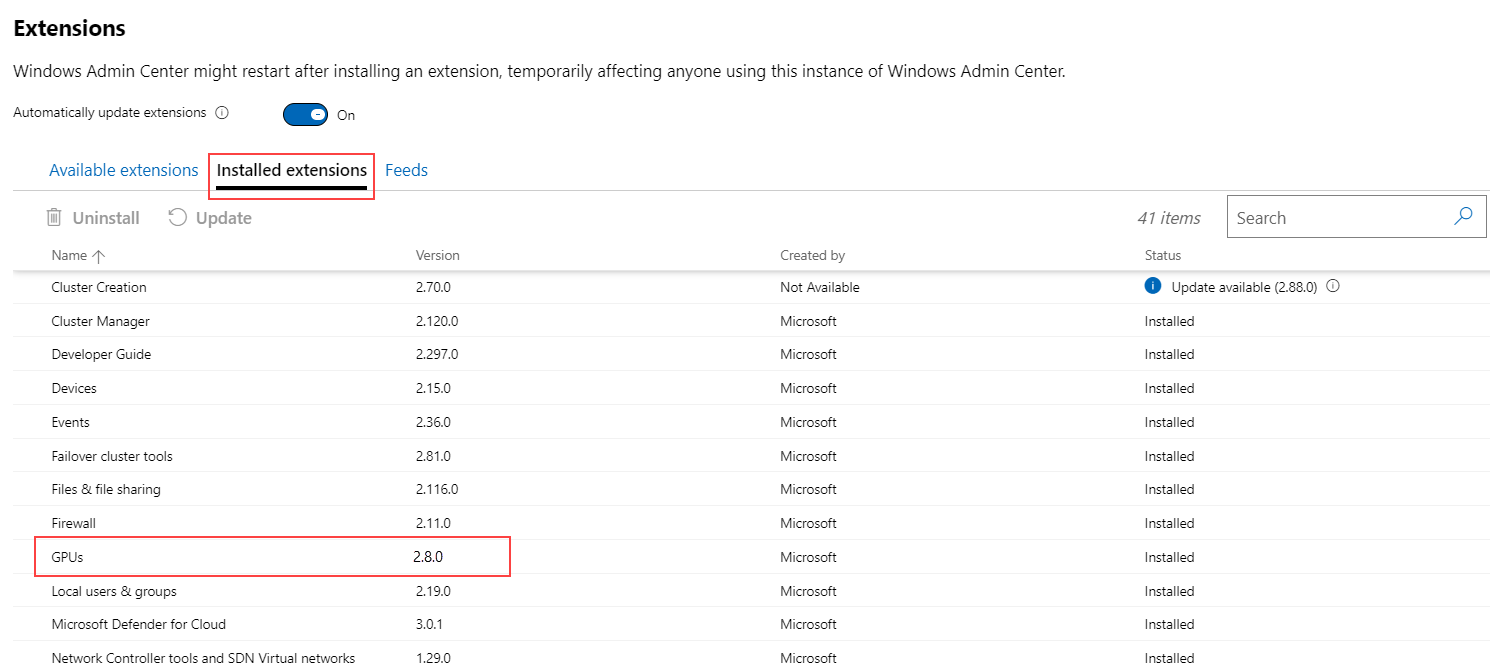Click the Update refresh icon

pos(177,217)
